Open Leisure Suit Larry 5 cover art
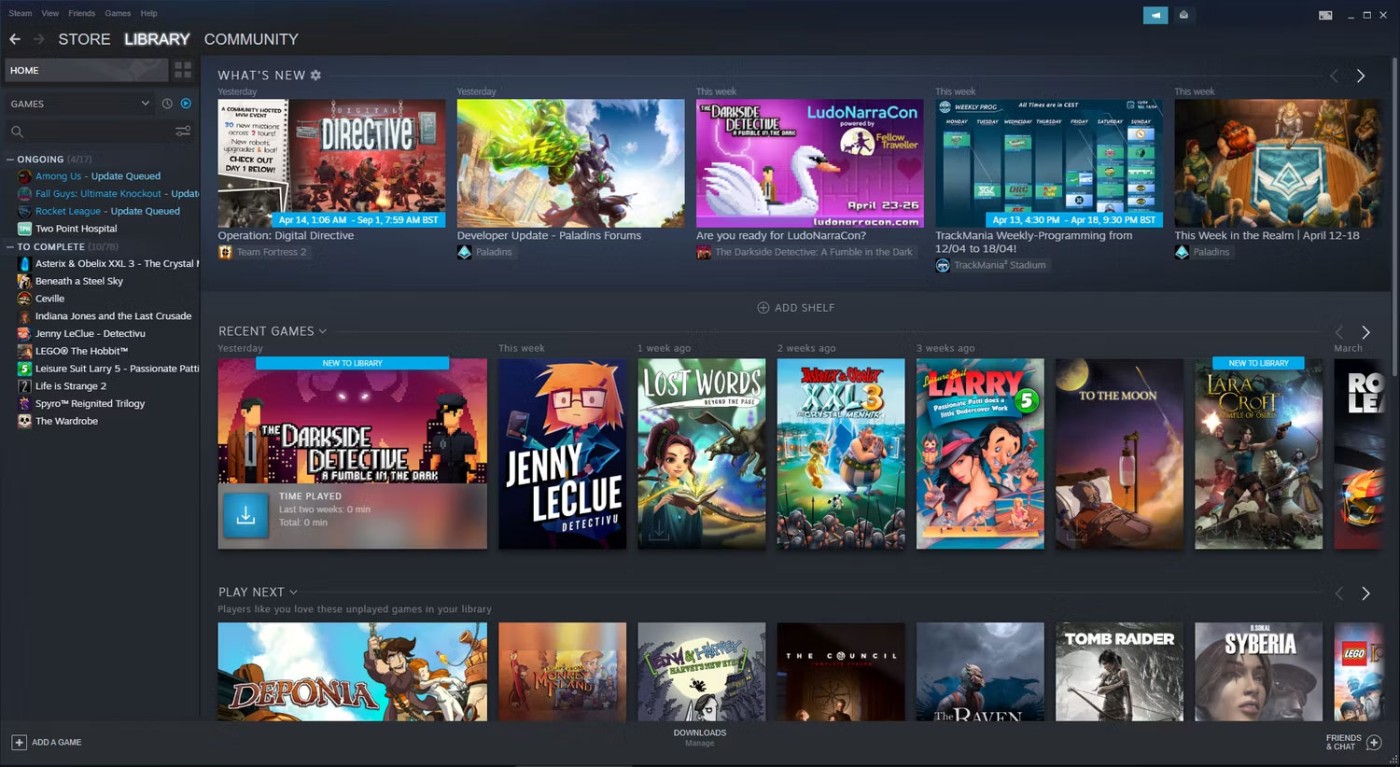 click(x=980, y=454)
